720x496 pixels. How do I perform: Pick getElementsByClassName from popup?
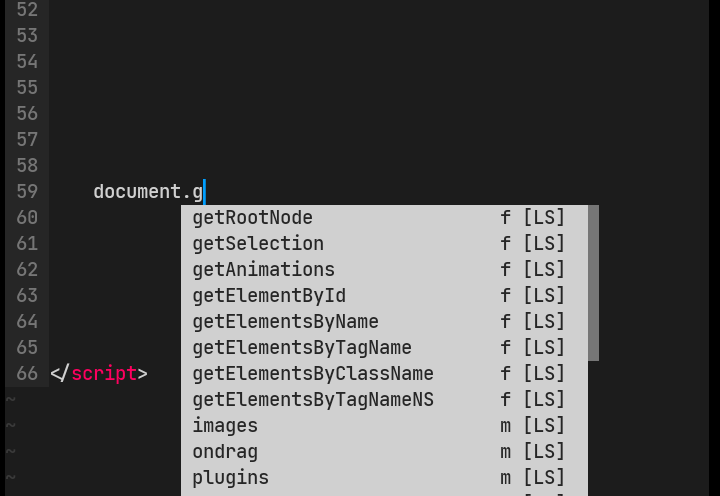(x=384, y=374)
